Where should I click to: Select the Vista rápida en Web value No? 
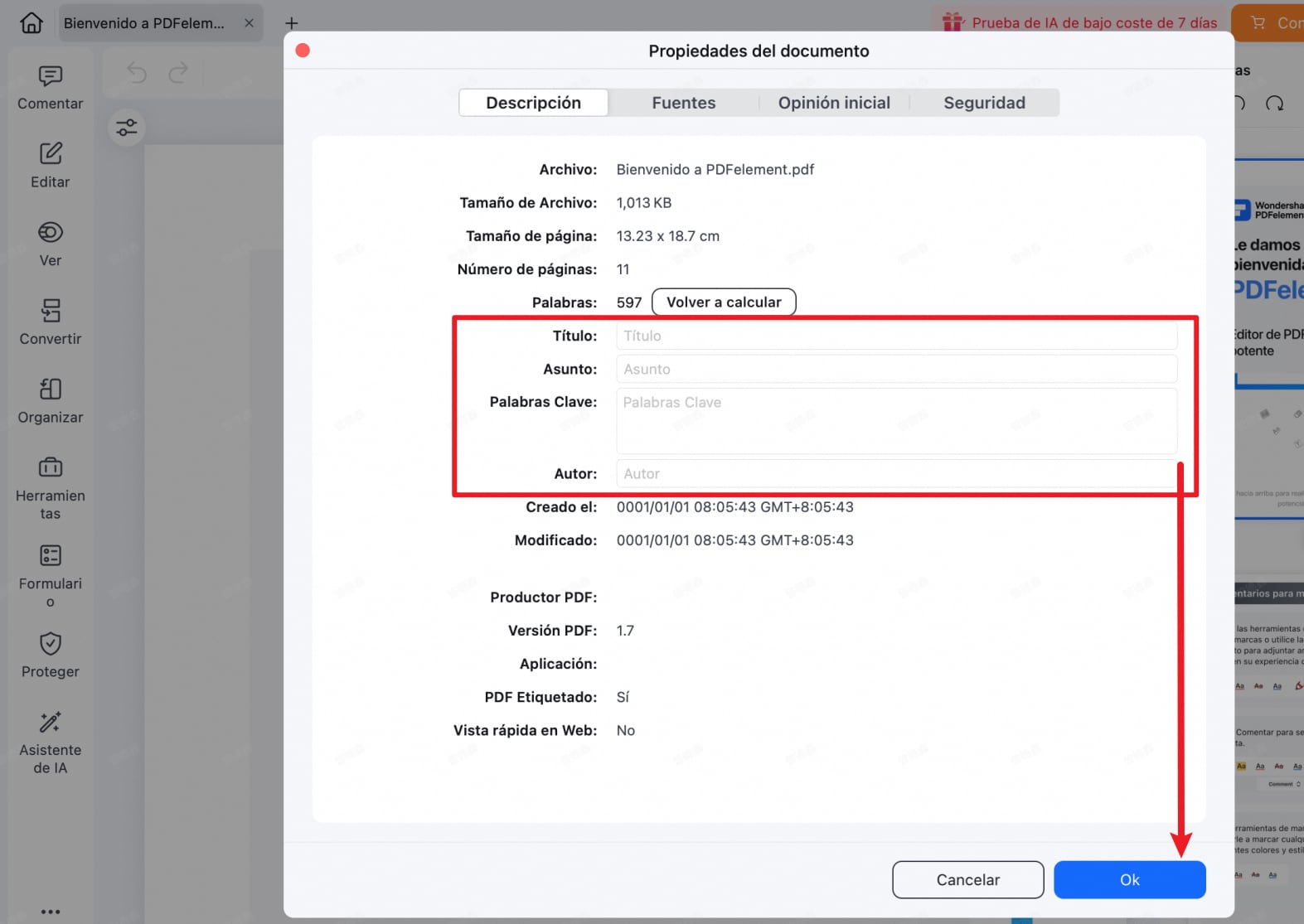pos(626,730)
